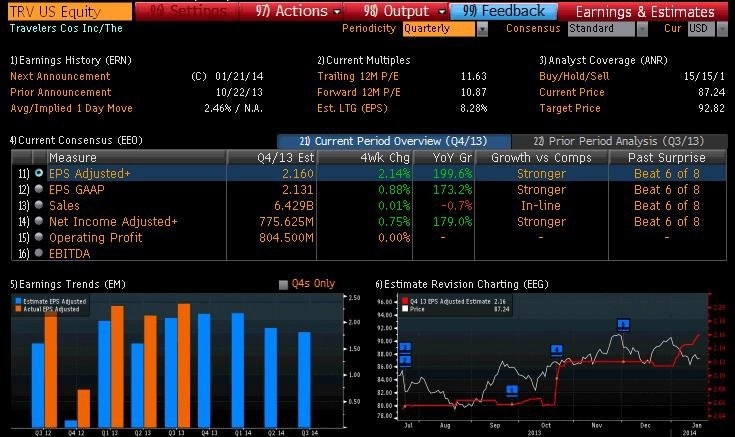This screenshot has height=437, width=735.
Task: Switch to Prior Period Analysis (Q3/13) tab
Action: [619, 141]
